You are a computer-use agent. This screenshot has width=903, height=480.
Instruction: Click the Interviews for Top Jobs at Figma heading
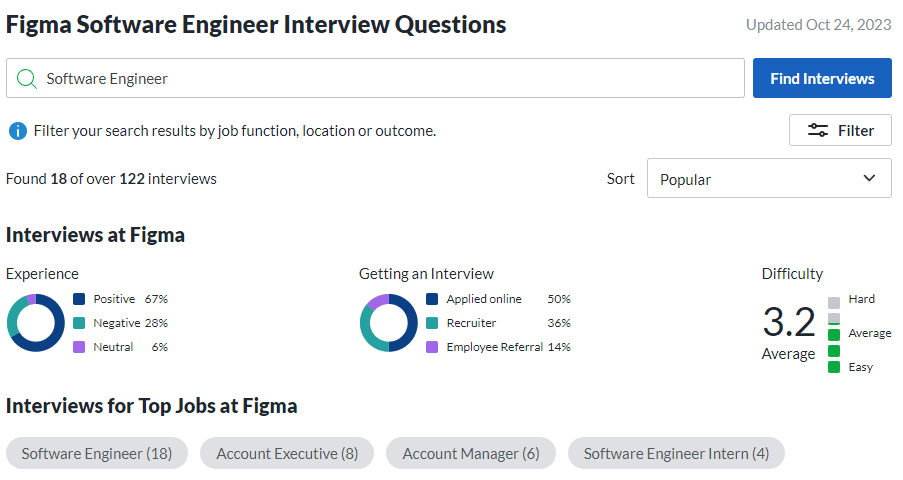click(x=151, y=406)
